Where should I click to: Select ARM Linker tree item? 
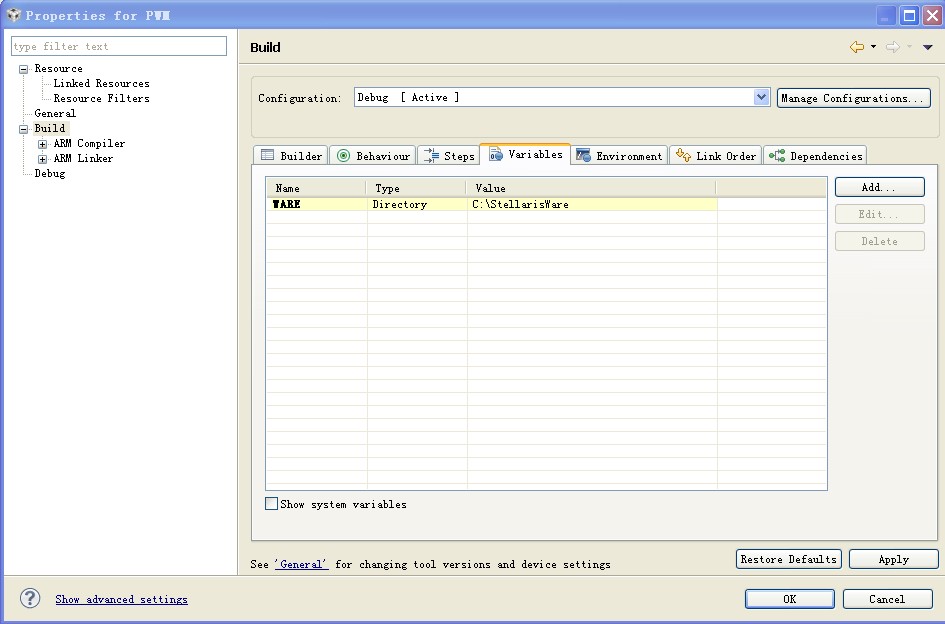[83, 159]
